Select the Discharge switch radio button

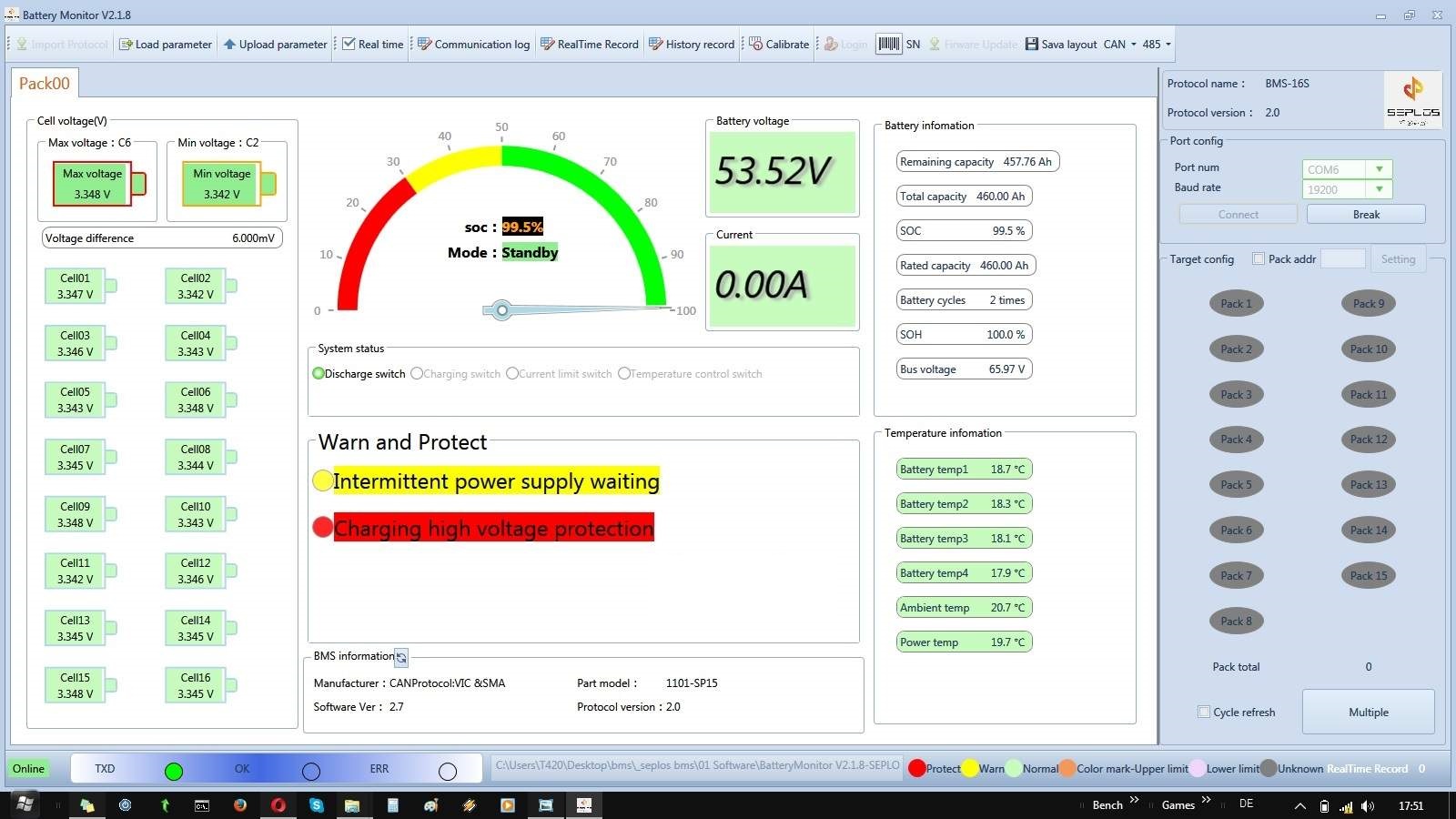pos(318,374)
